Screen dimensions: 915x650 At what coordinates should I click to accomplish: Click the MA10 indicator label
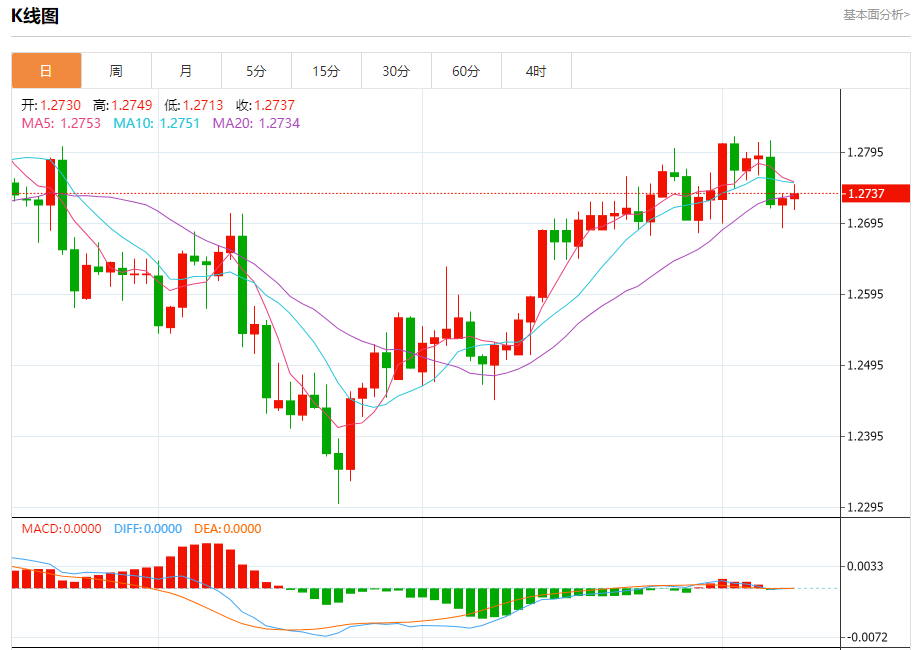(x=156, y=123)
